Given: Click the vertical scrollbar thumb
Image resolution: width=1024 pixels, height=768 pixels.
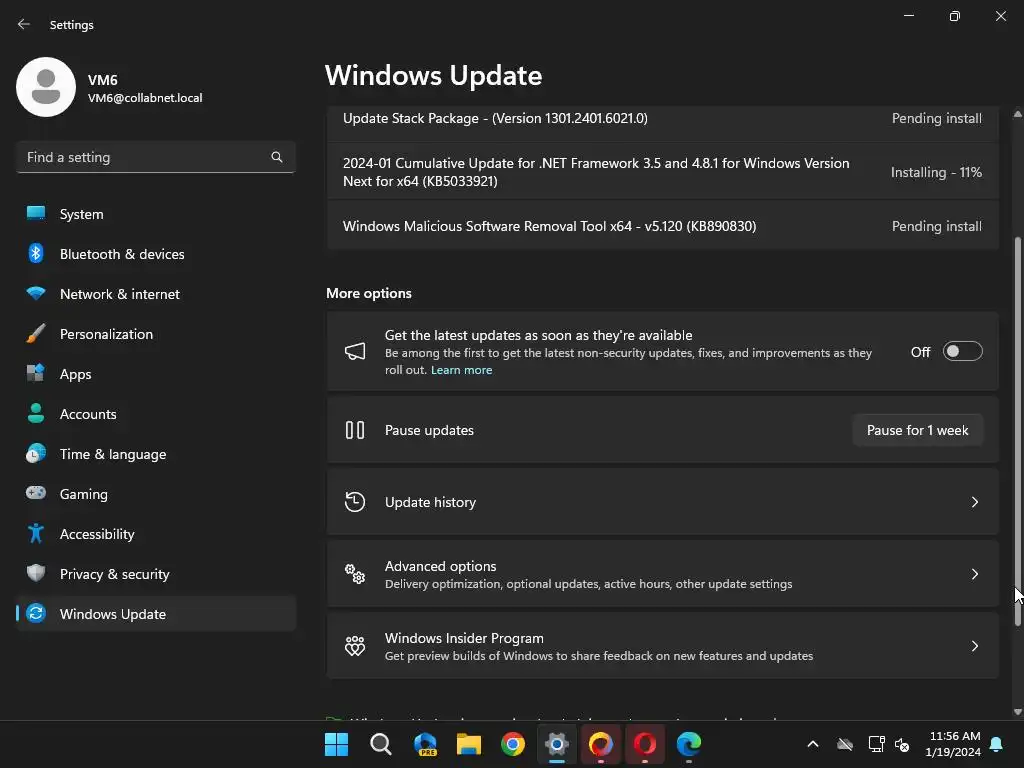Looking at the screenshot, I should pos(1017,431).
